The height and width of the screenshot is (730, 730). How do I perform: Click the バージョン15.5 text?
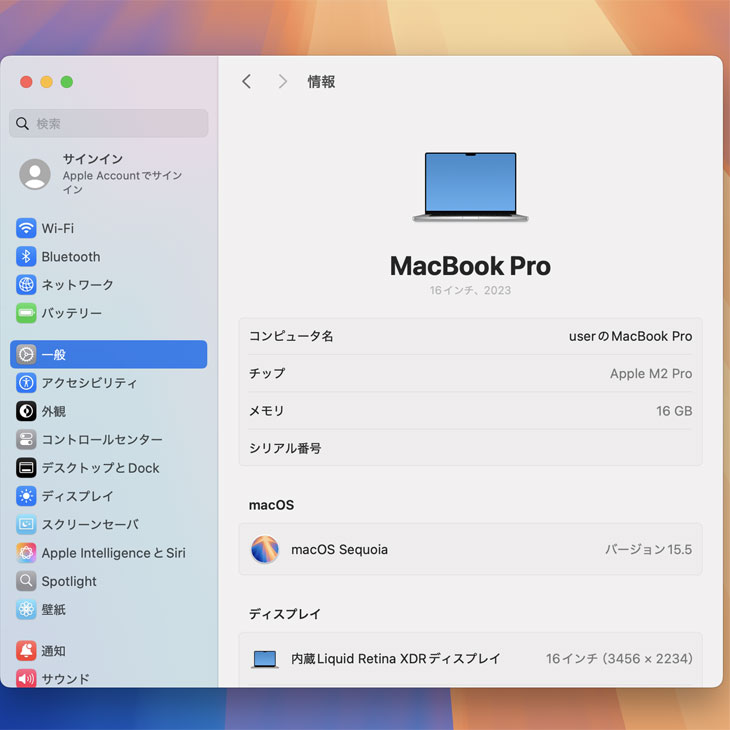click(x=649, y=549)
